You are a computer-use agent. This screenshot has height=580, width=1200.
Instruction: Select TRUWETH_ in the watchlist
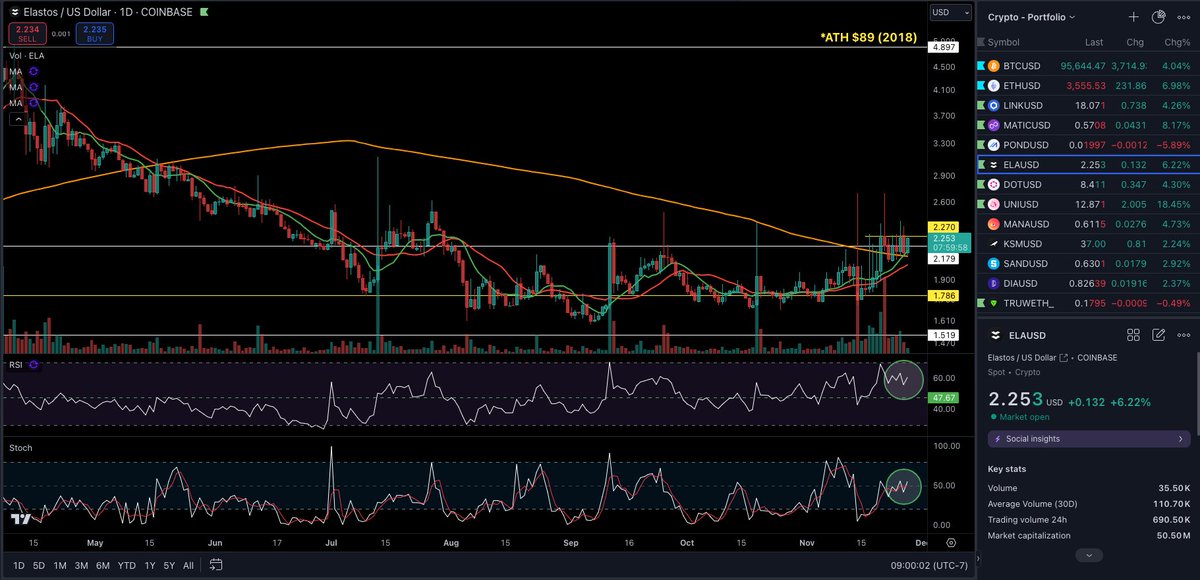(x=1088, y=303)
